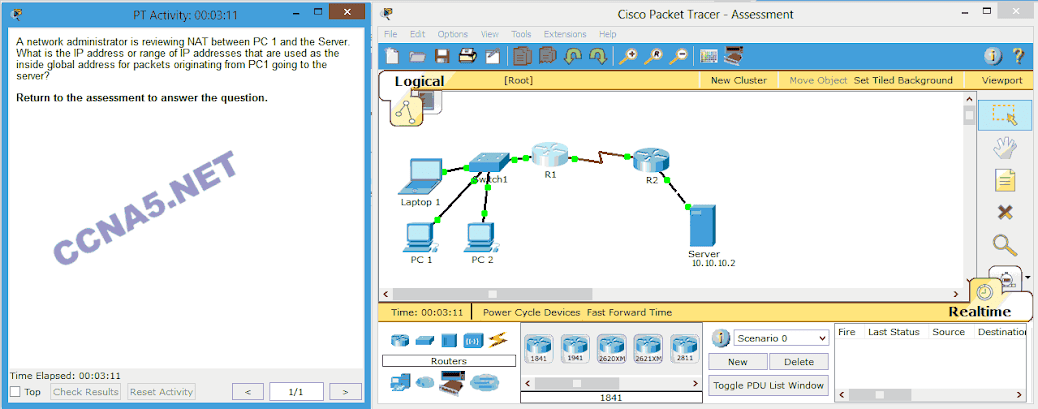Select the Wireless Devices category icon
Viewport: 1038px width, 409px height.
tap(473, 340)
